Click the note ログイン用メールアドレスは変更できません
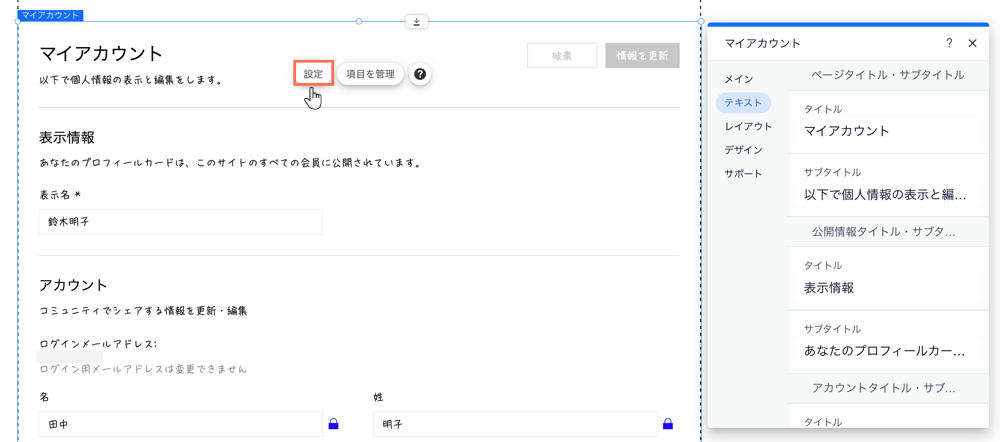This screenshot has width=1000, height=442. point(143,369)
